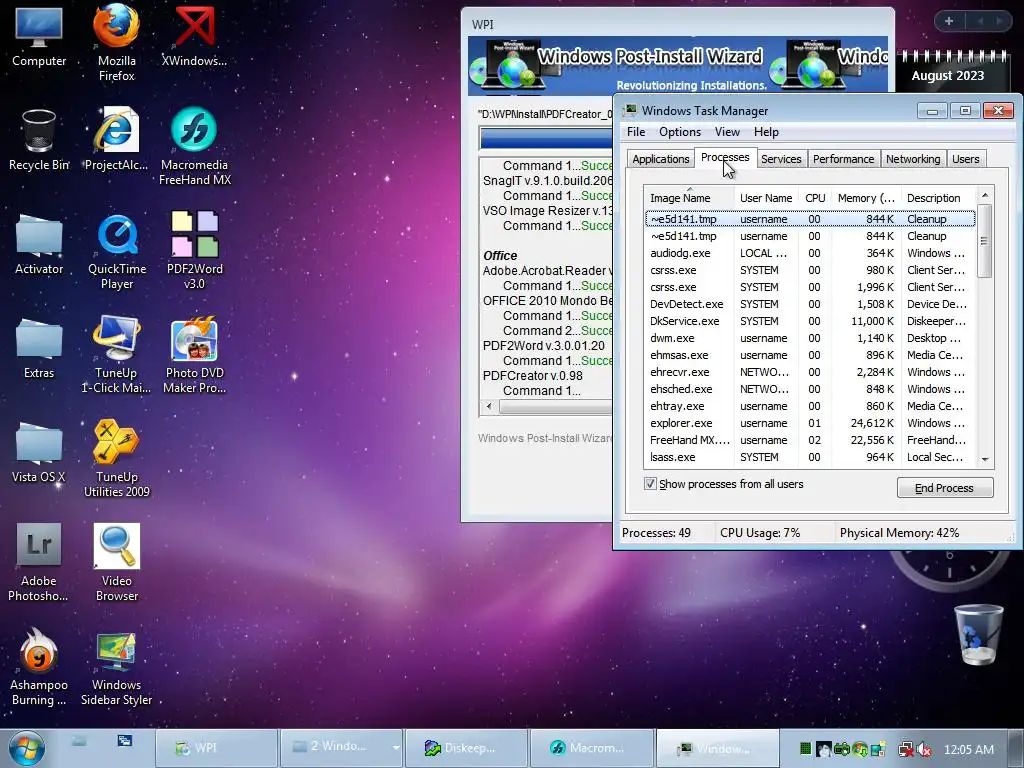1024x768 pixels.
Task: Select Macromedia FreeHand MX desktop icon
Action: 195,146
